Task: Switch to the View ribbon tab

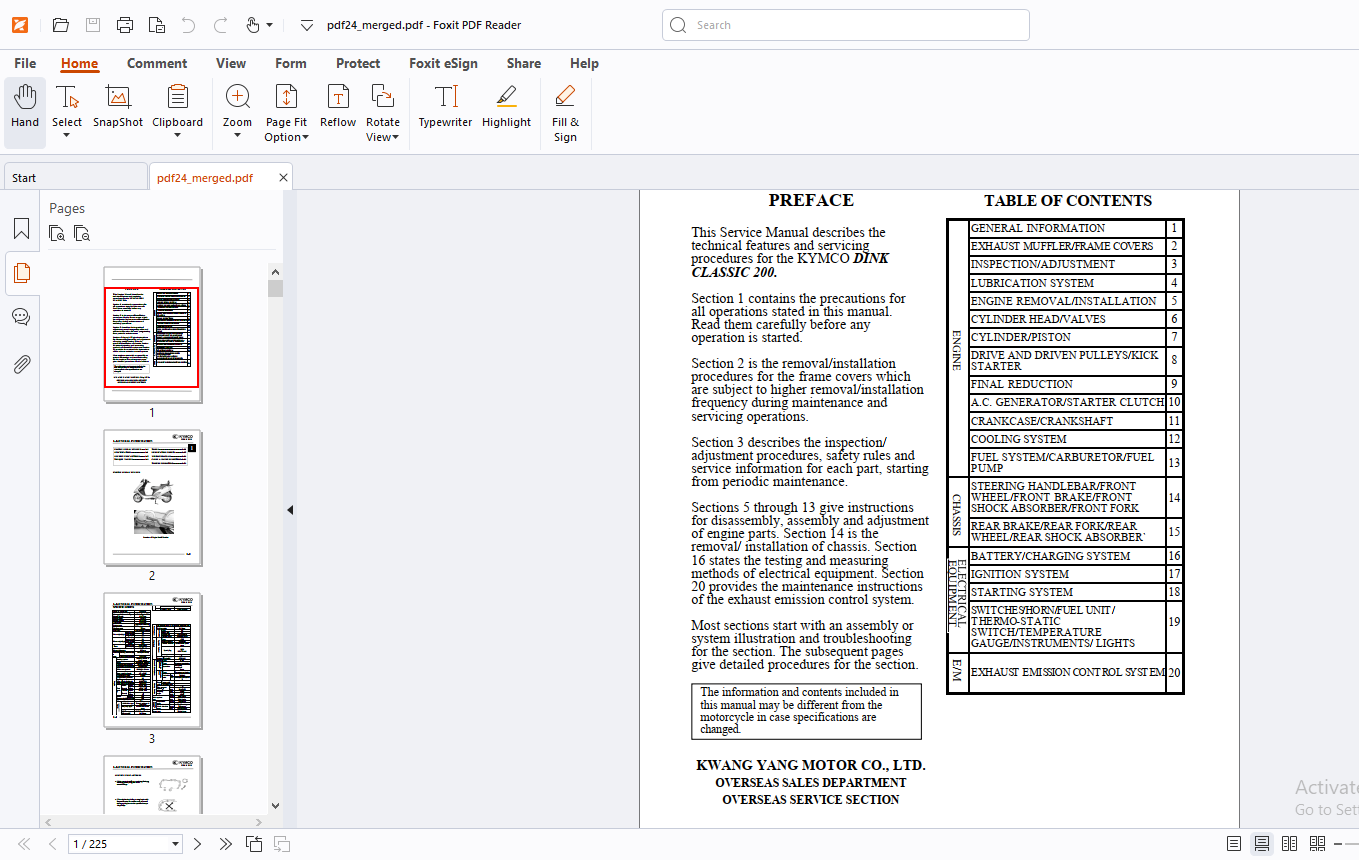Action: click(x=231, y=63)
